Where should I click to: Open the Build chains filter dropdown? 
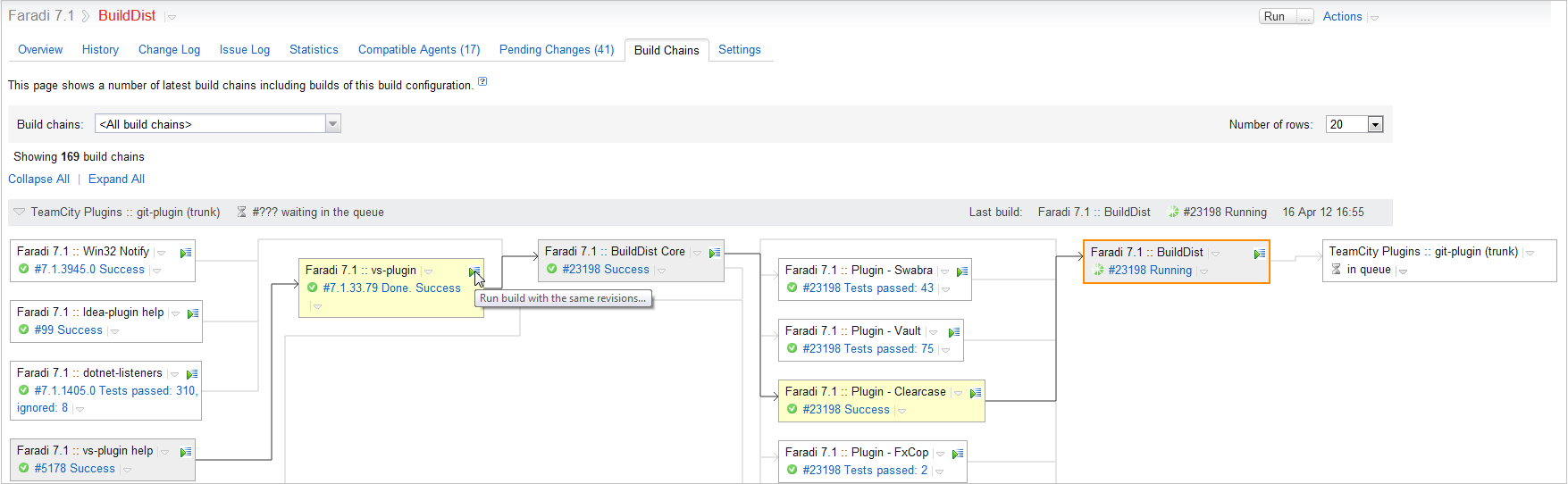(x=332, y=124)
